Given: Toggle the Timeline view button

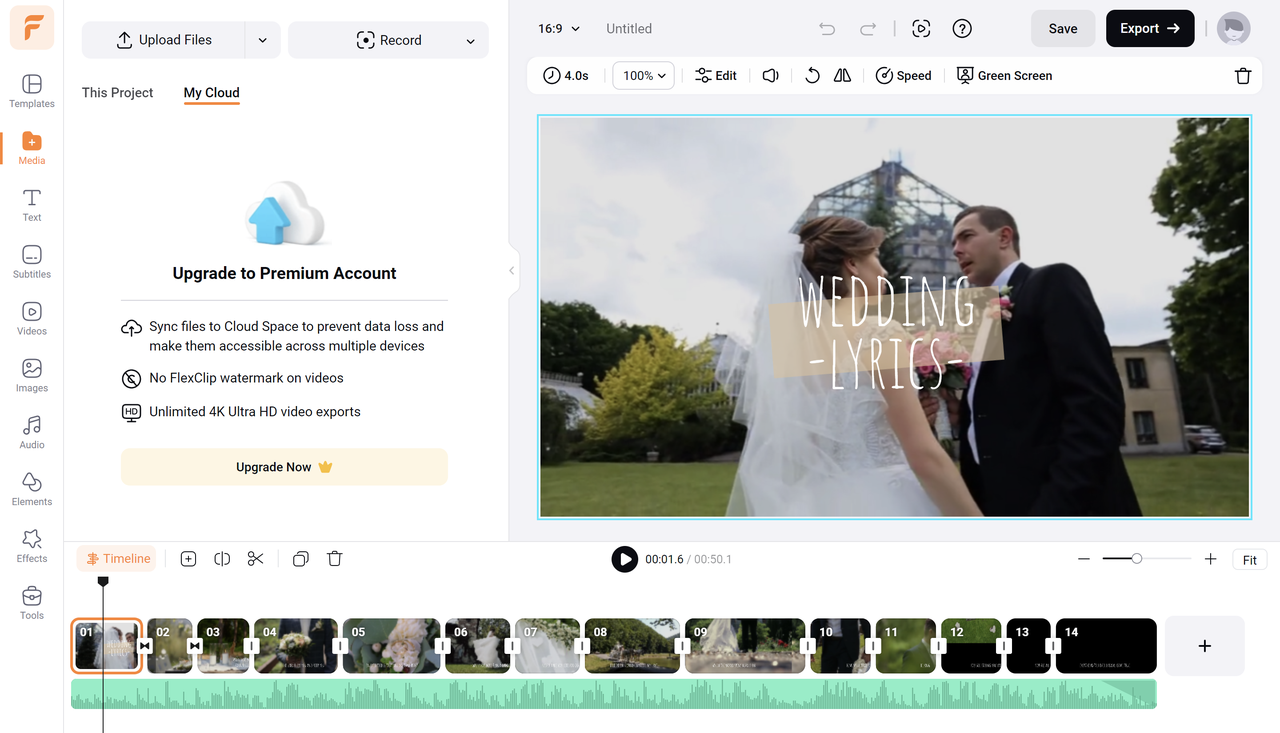Looking at the screenshot, I should tap(117, 559).
